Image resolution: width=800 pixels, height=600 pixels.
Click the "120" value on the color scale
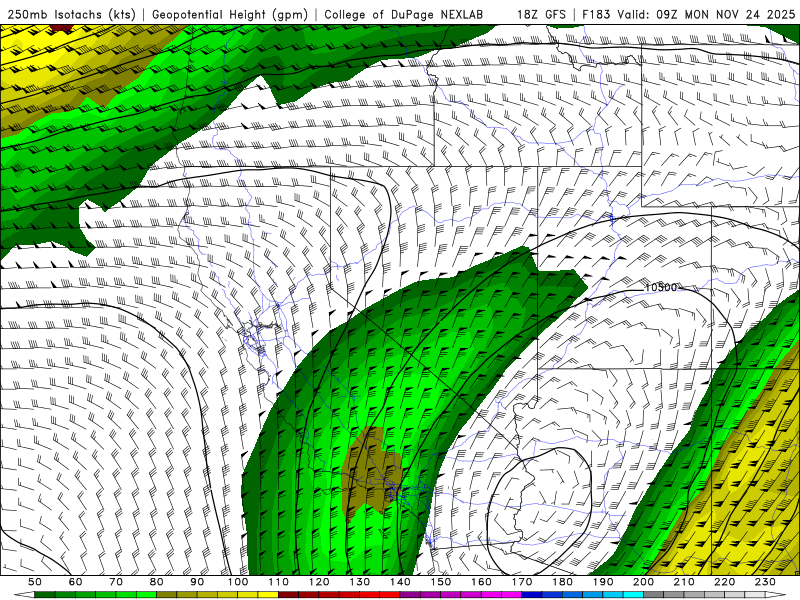pos(319,582)
